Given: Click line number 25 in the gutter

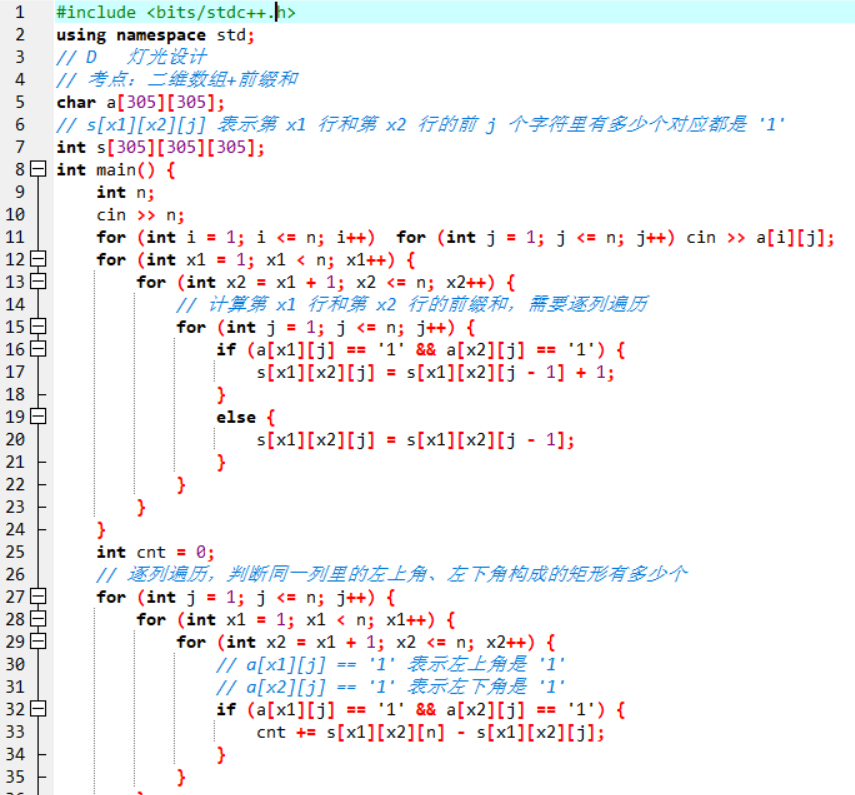Looking at the screenshot, I should (x=15, y=552).
